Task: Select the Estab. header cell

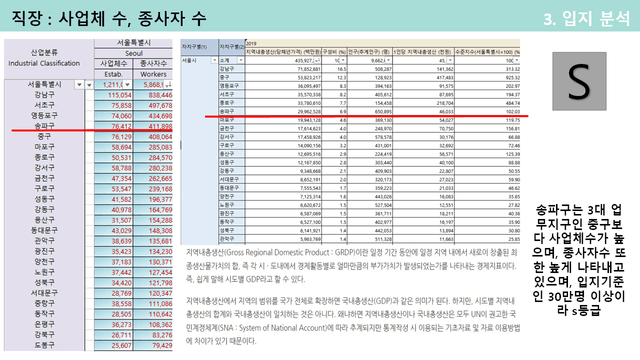Action: click(114, 74)
